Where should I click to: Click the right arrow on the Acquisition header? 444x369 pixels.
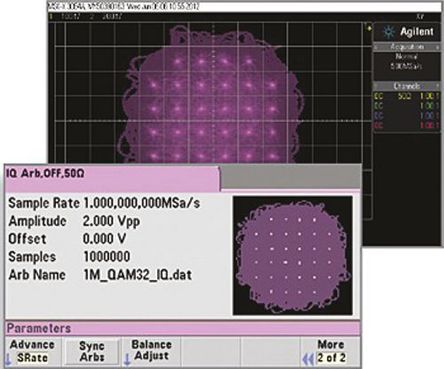[x=437, y=47]
